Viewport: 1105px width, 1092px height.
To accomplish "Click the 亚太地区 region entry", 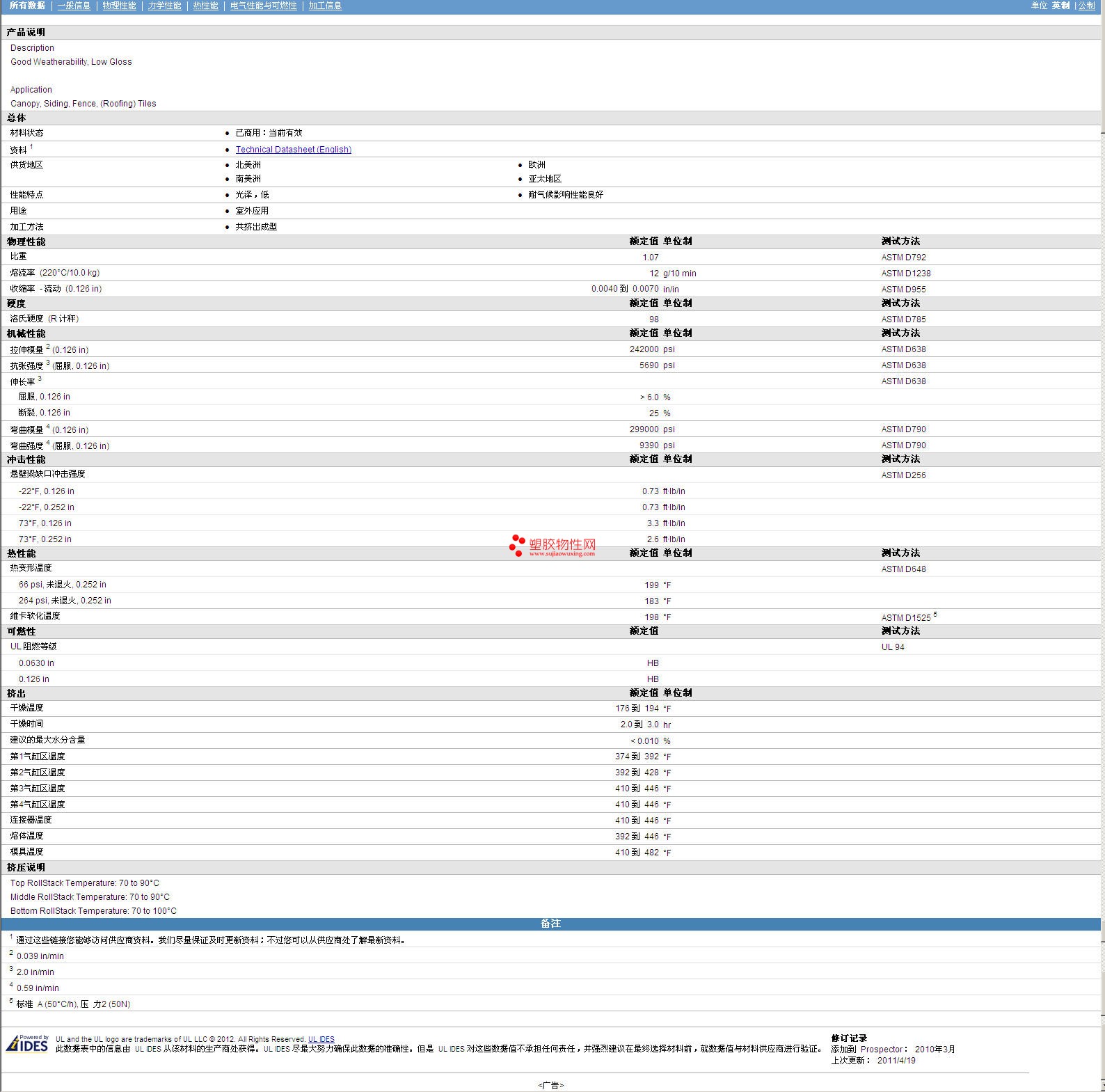I will click(x=544, y=179).
